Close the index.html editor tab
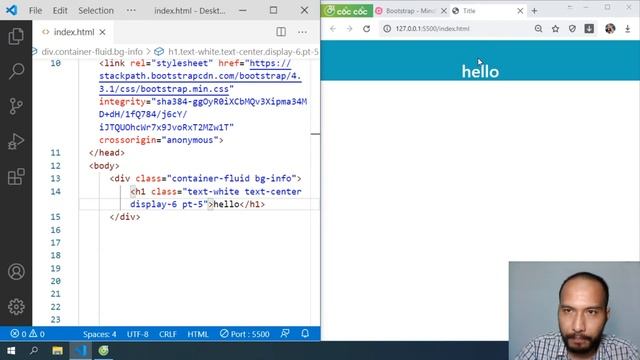 point(102,32)
